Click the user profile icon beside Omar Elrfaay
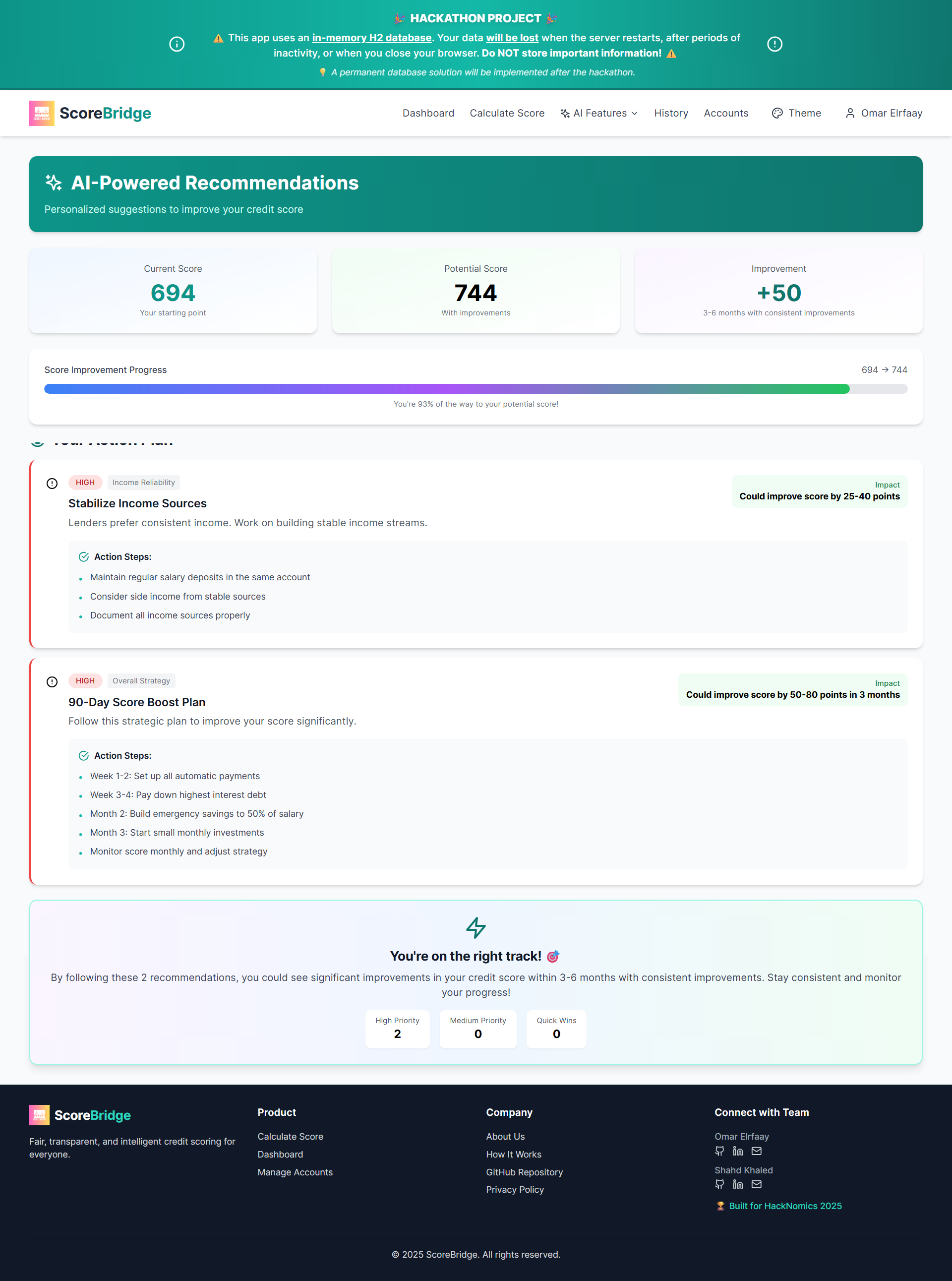The width and height of the screenshot is (952, 1281). 849,113
